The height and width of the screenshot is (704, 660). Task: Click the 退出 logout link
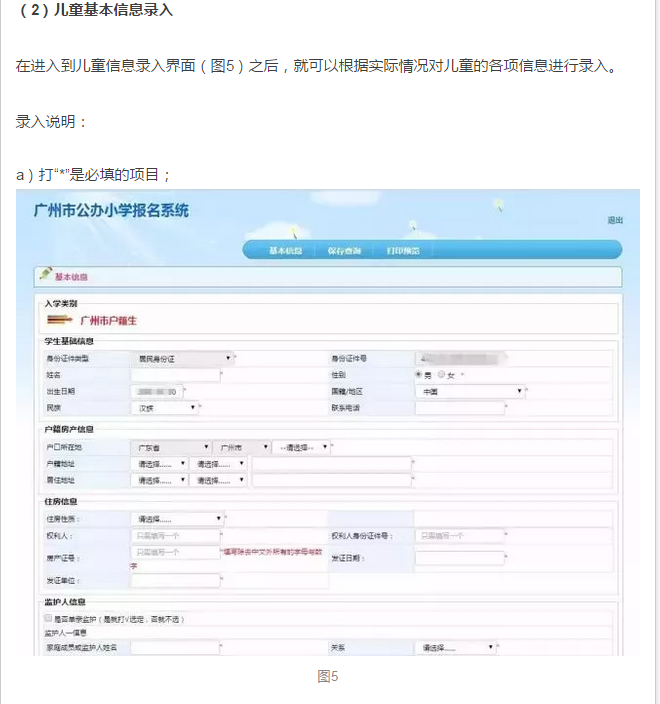[x=614, y=220]
